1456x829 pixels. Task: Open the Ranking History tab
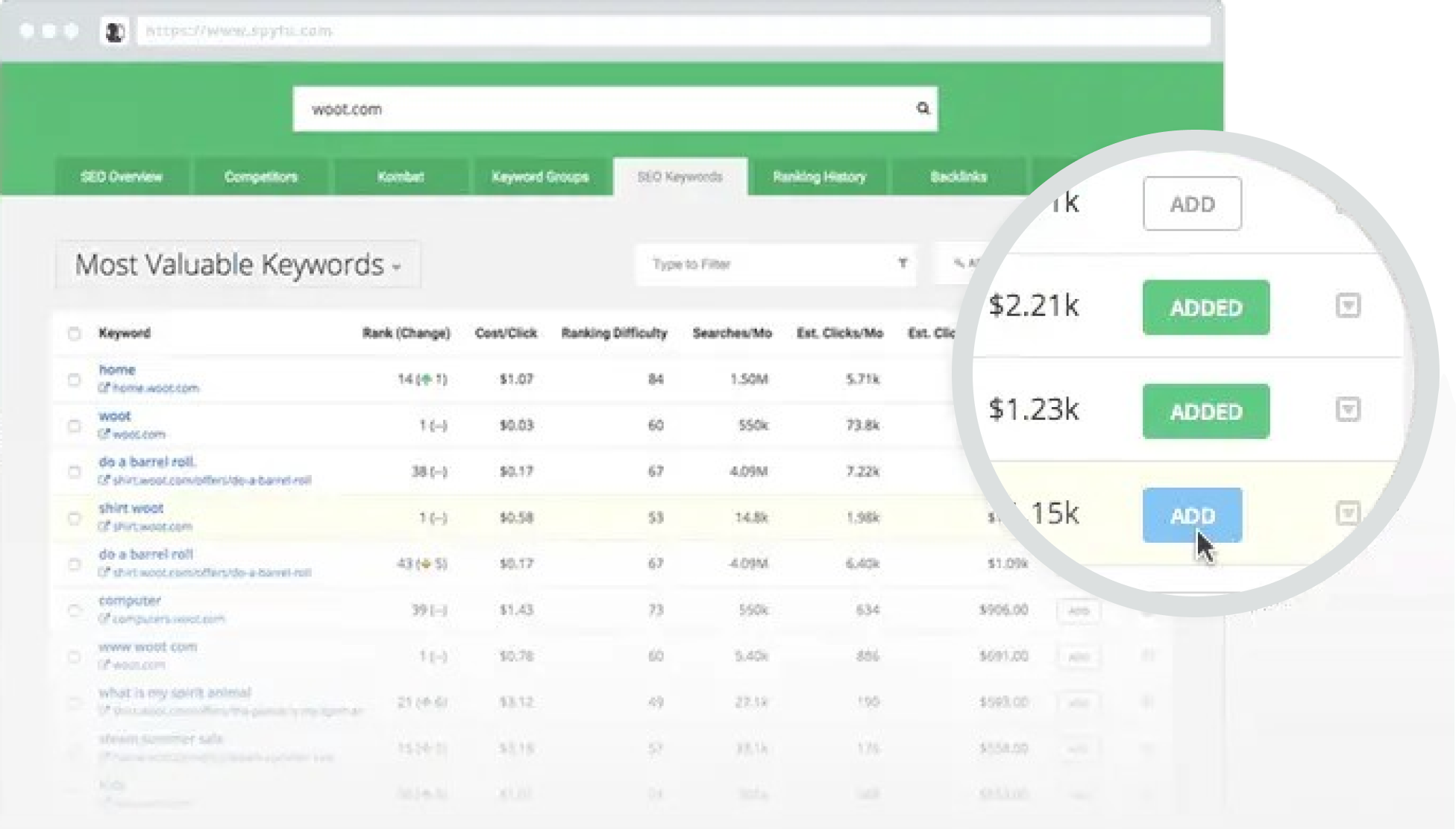click(819, 177)
